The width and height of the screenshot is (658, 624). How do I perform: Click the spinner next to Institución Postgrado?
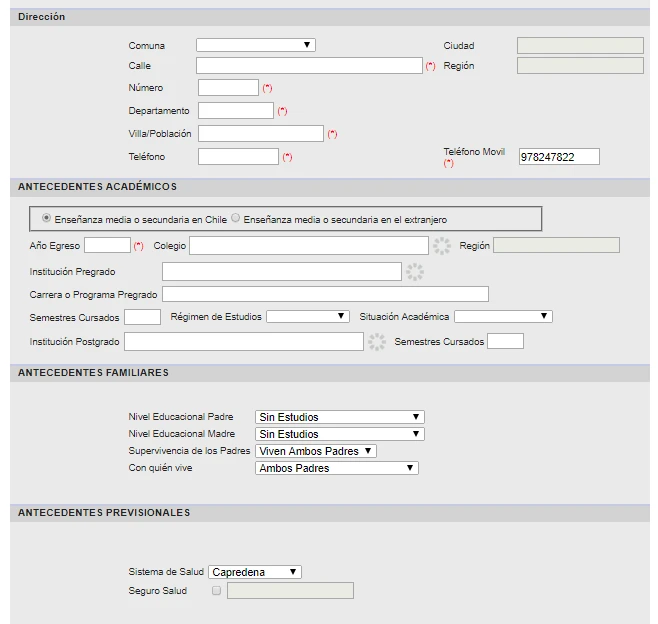(376, 342)
